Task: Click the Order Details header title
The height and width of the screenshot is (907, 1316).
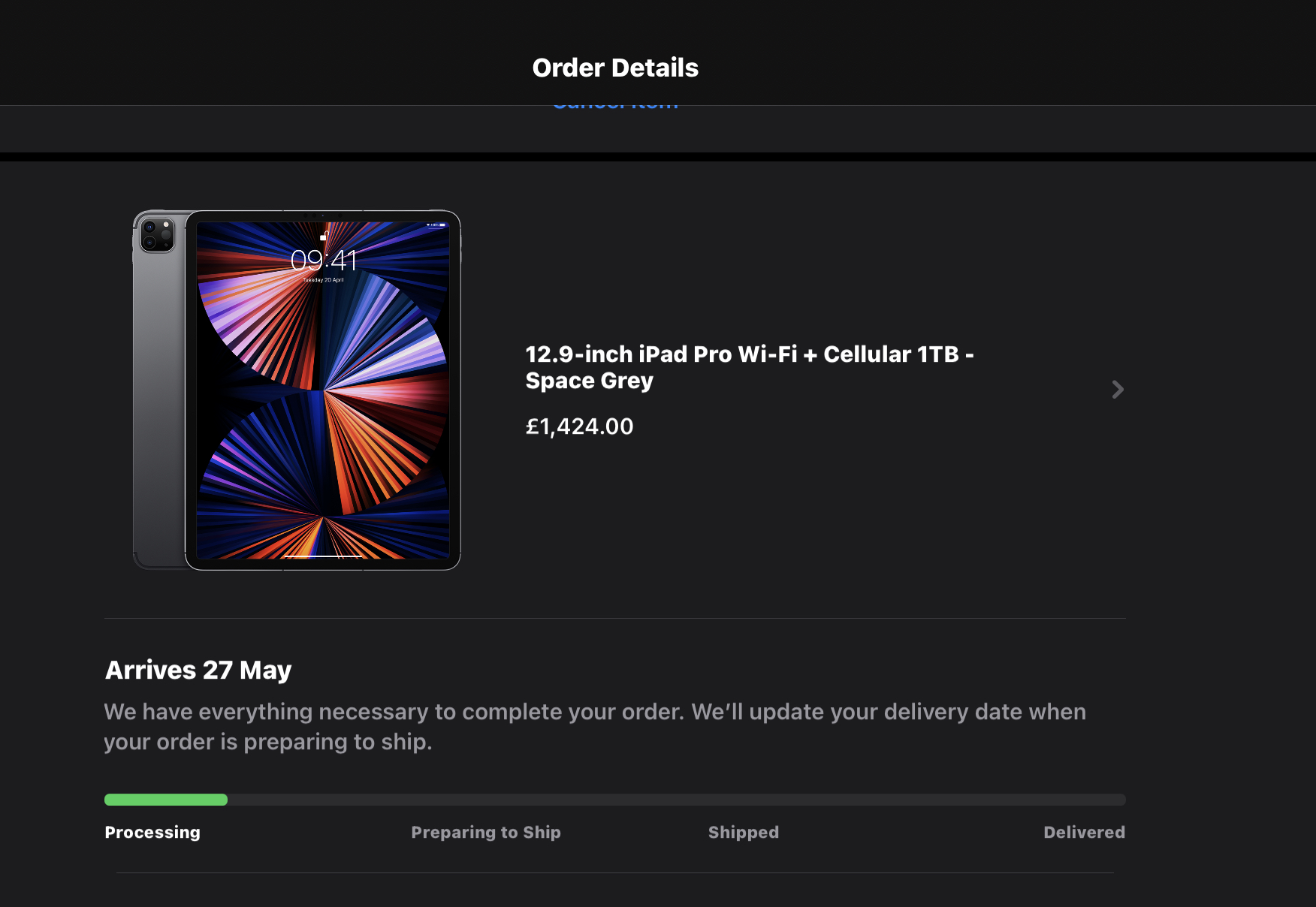Action: pyautogui.click(x=615, y=68)
